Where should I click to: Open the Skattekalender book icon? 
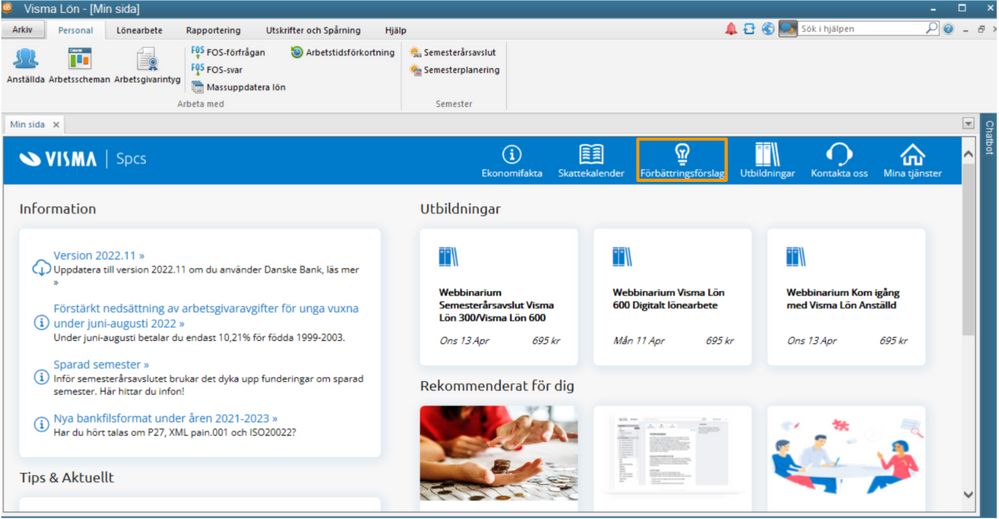pos(592,158)
